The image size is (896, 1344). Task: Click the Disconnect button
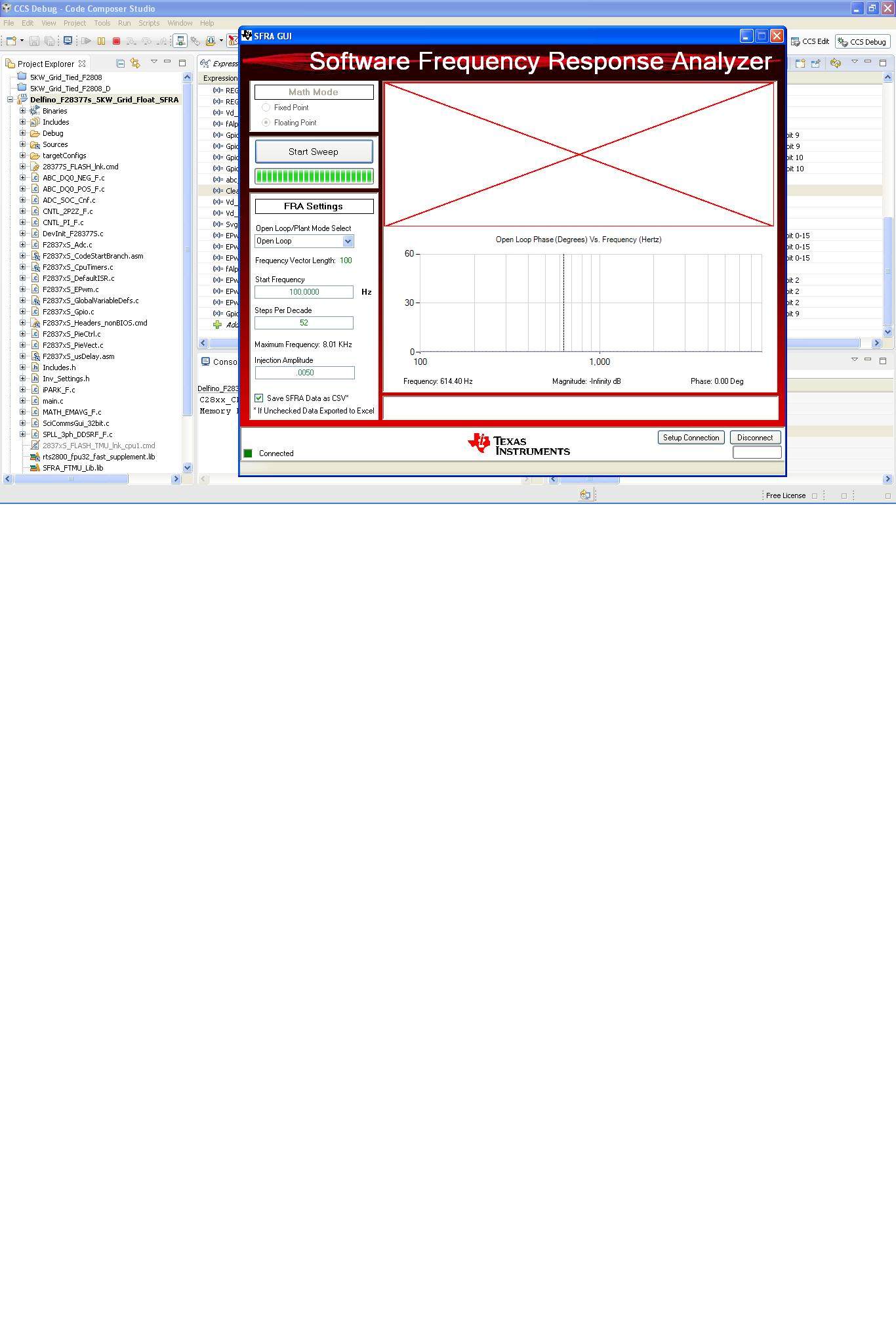(755, 438)
